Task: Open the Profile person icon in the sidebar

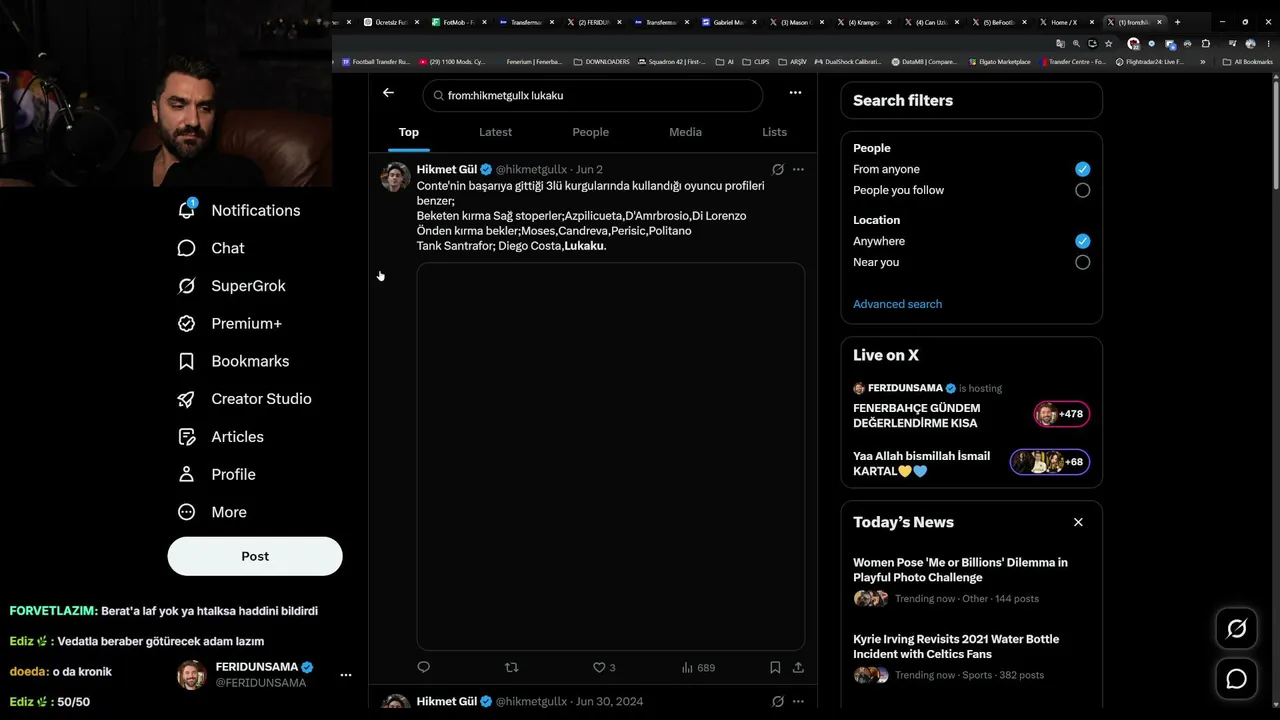Action: pyautogui.click(x=186, y=474)
